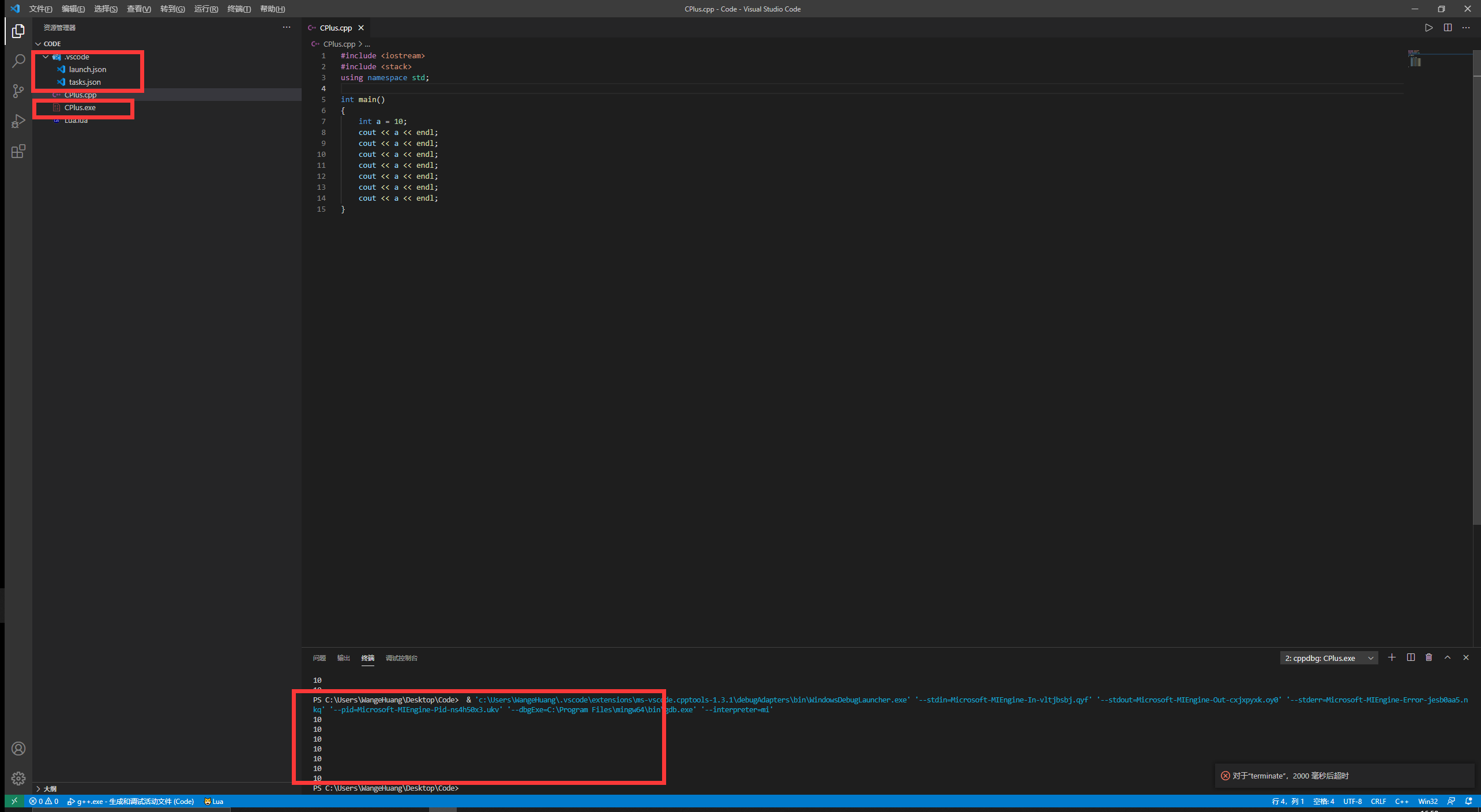Click CRLF line ending selector
This screenshot has width=1481, height=812.
click(1378, 801)
